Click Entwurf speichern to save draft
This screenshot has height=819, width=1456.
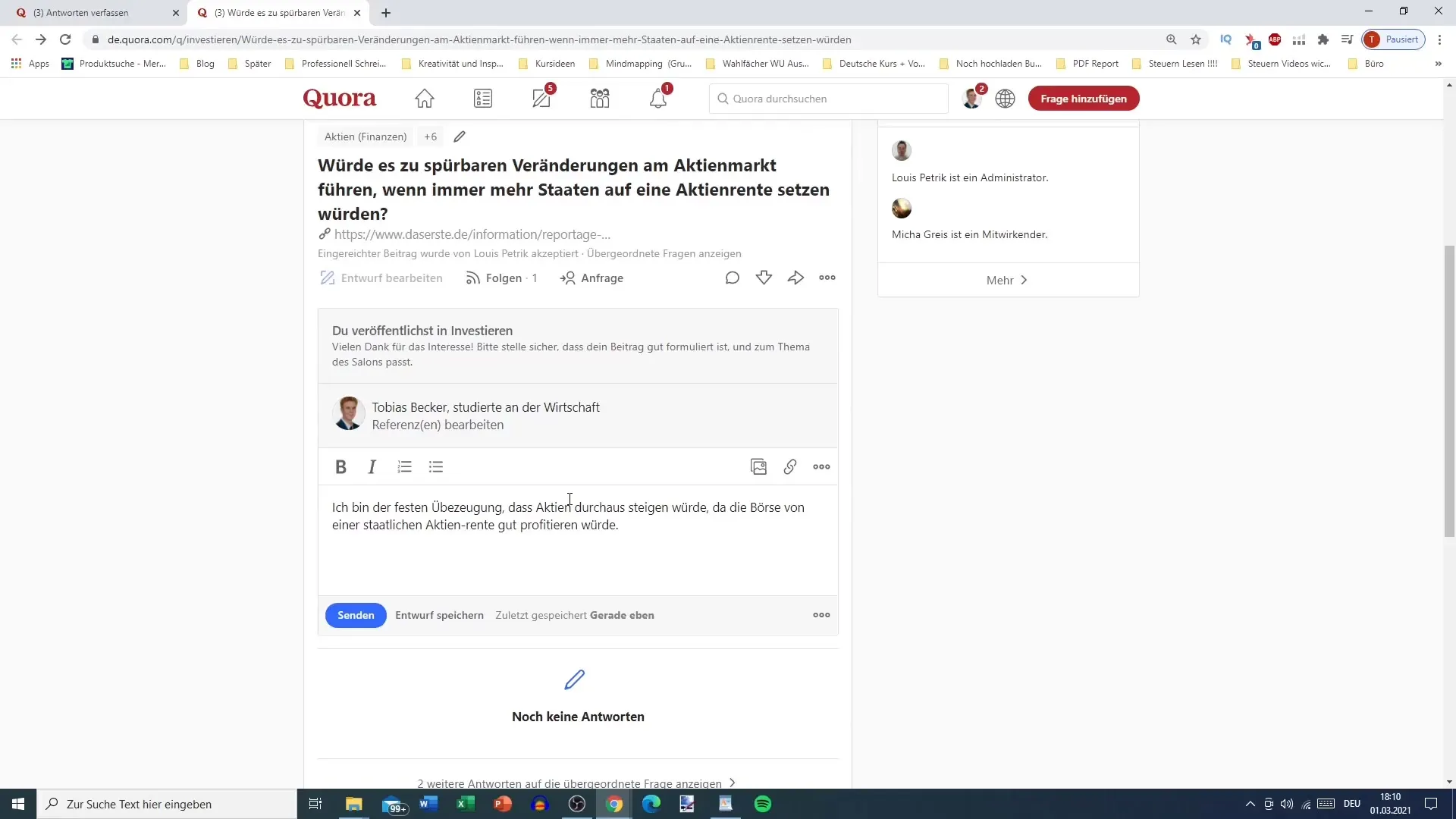[440, 615]
